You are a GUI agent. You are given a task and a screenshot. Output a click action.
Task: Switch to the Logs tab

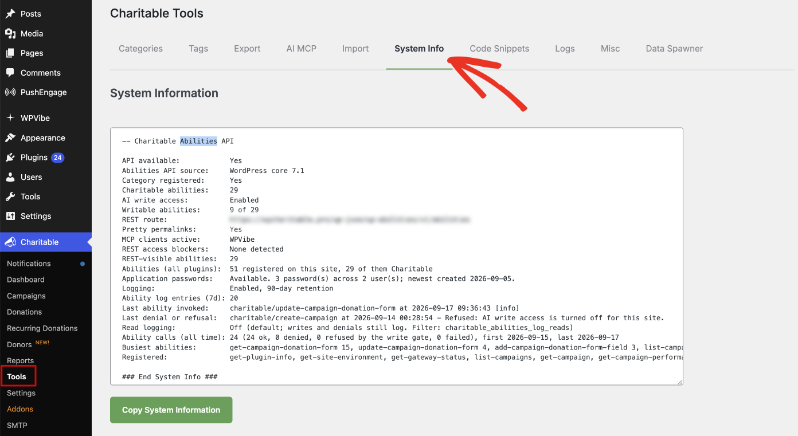(565, 49)
